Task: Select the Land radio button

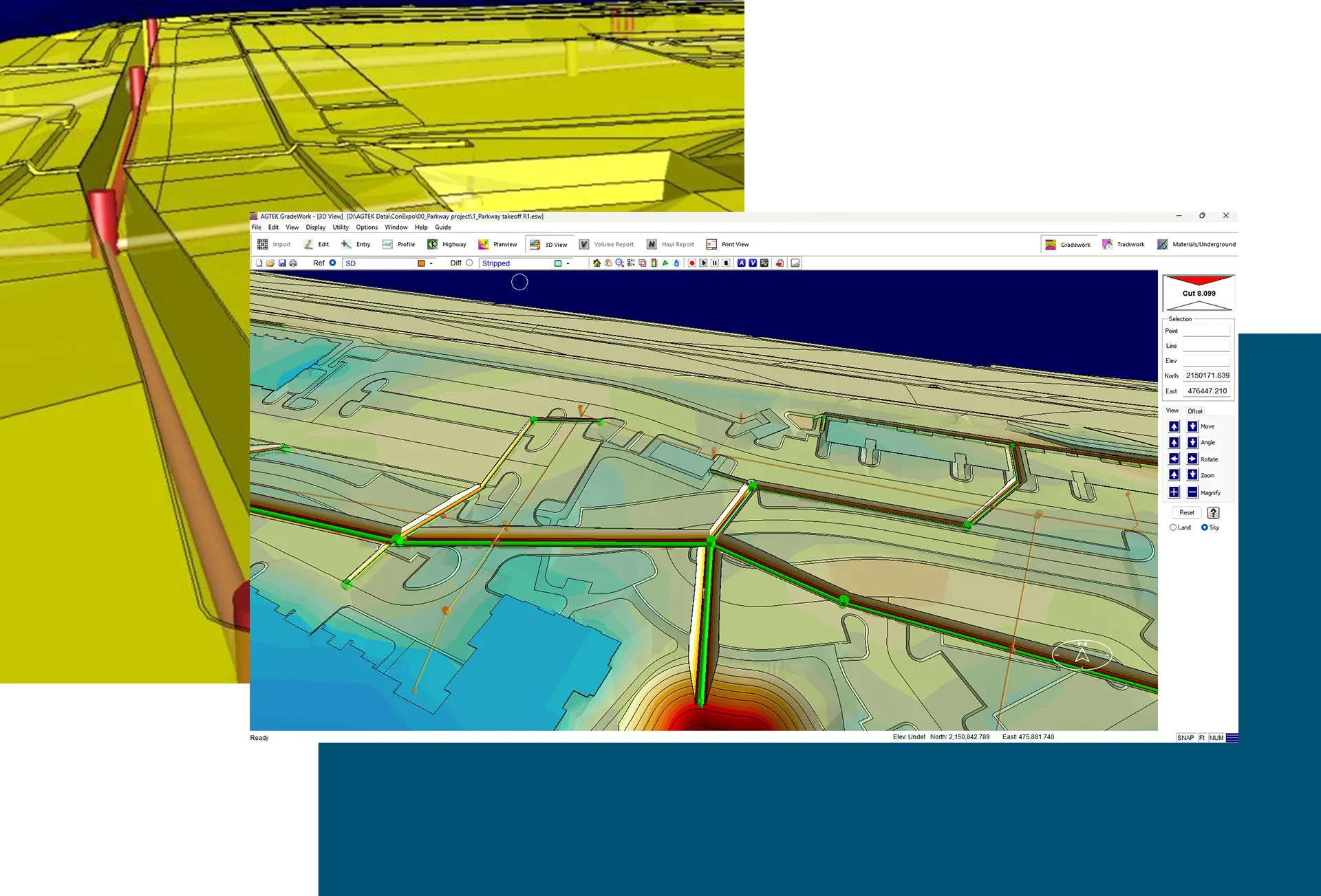Action: pyautogui.click(x=1173, y=527)
